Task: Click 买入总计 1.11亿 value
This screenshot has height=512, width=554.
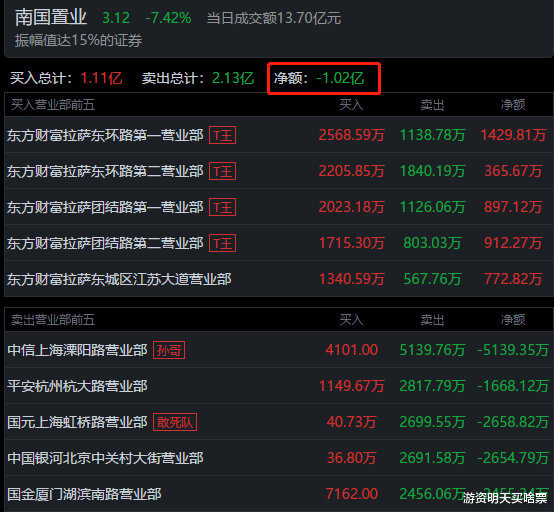Action: pos(101,78)
